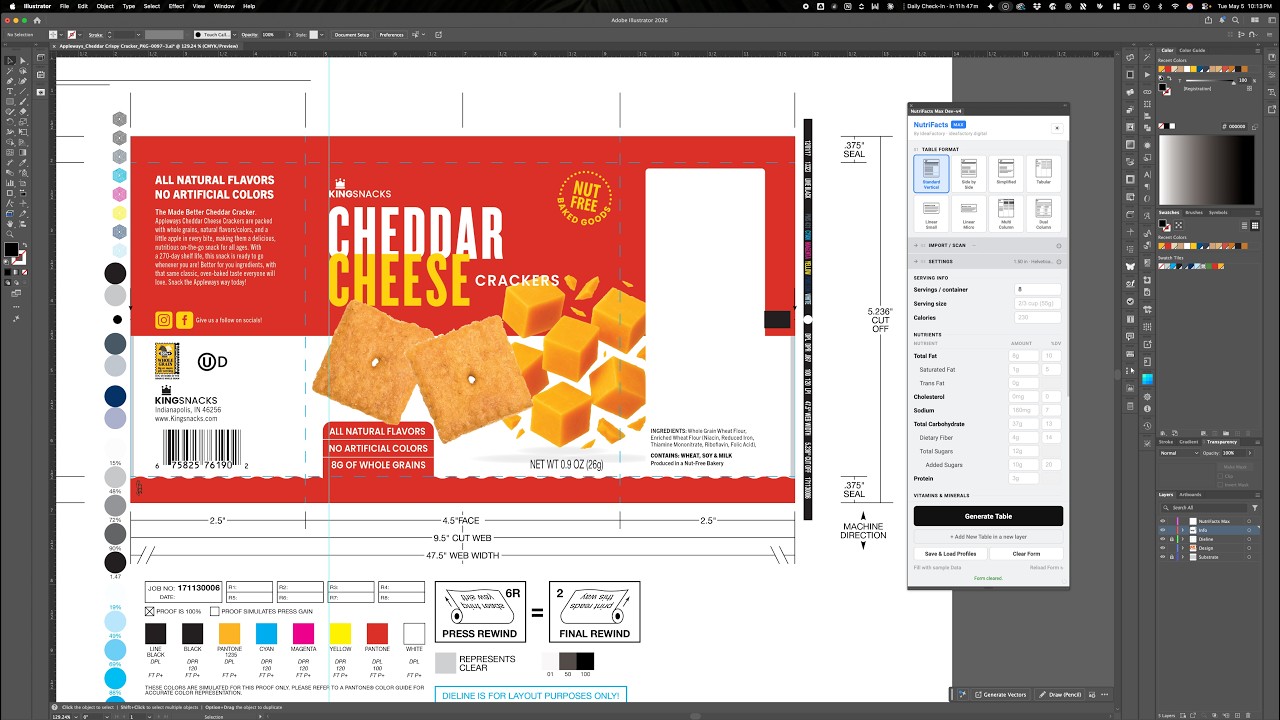Click the target circle for Info layer
The height and width of the screenshot is (720, 1280).
coord(1250,530)
